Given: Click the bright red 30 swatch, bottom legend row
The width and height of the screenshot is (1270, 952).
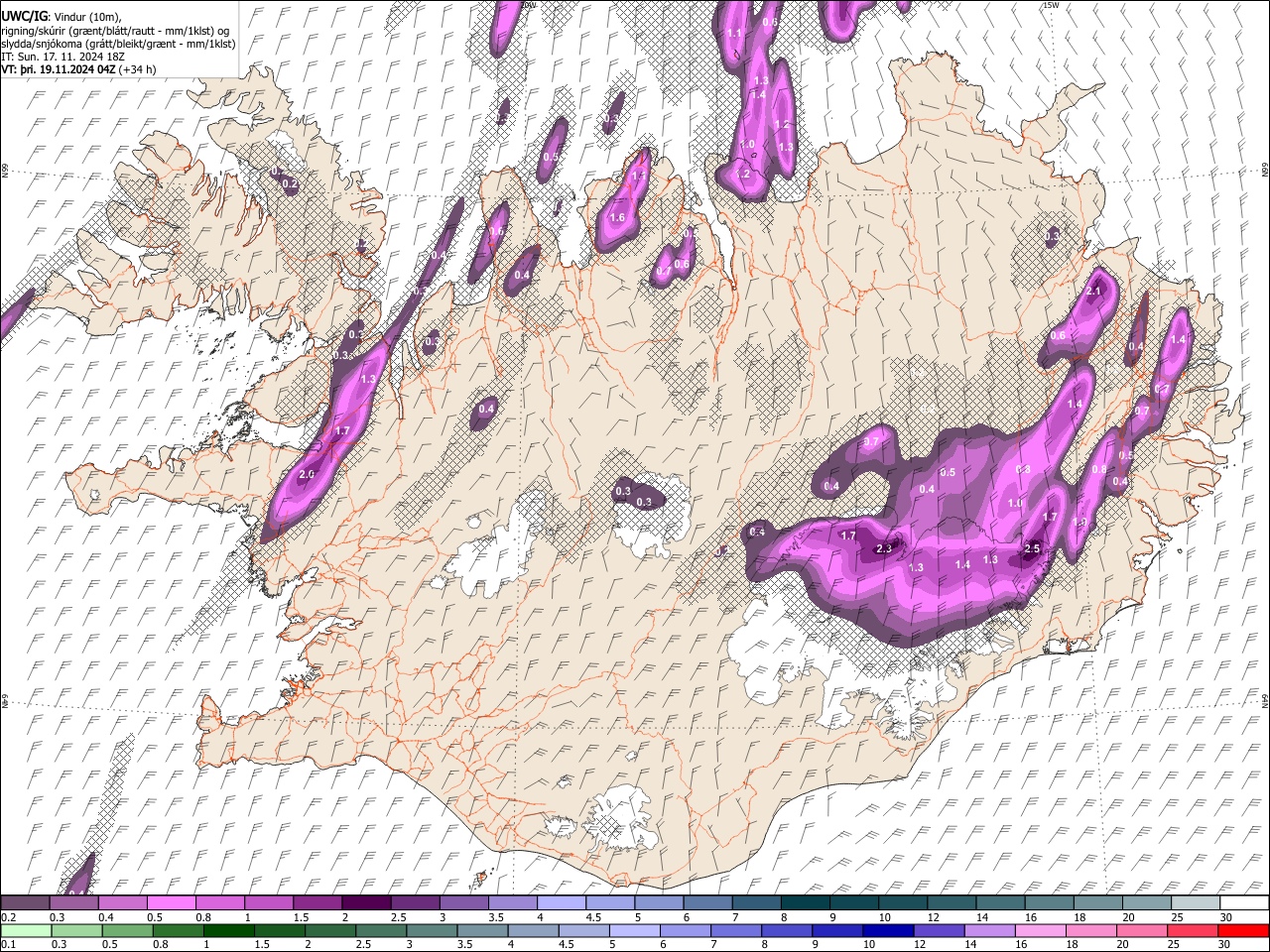Looking at the screenshot, I should (x=1243, y=931).
